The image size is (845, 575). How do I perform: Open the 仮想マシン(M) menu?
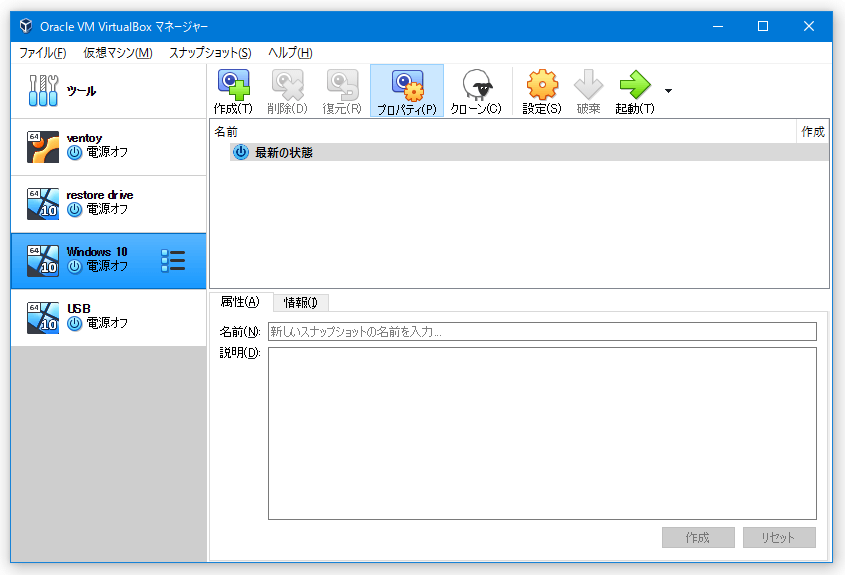118,53
